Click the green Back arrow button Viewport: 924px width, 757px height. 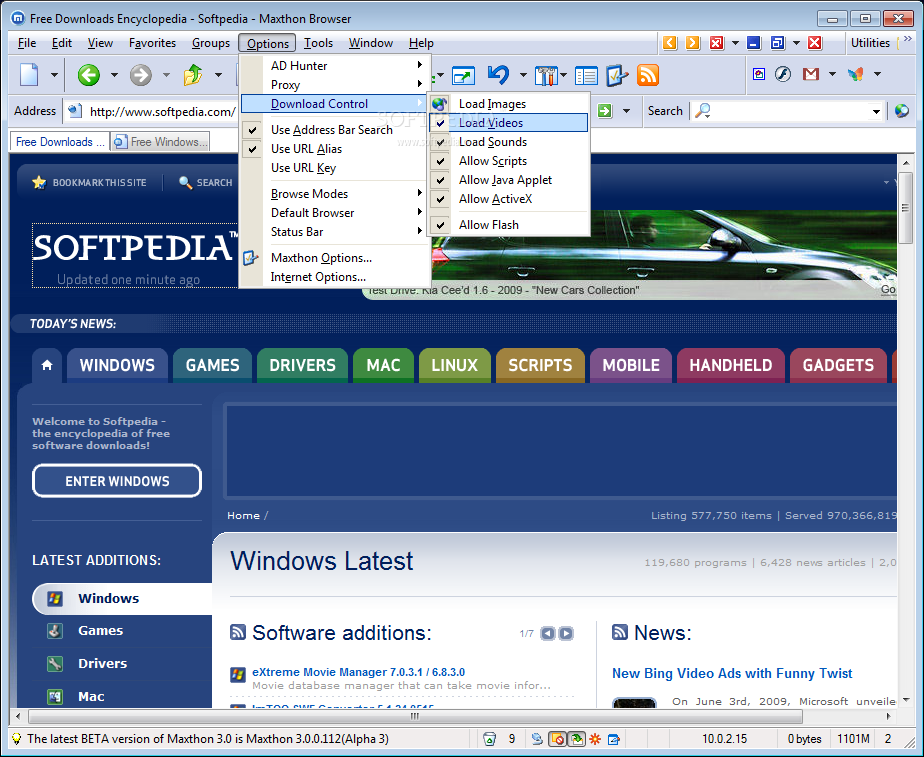89,75
